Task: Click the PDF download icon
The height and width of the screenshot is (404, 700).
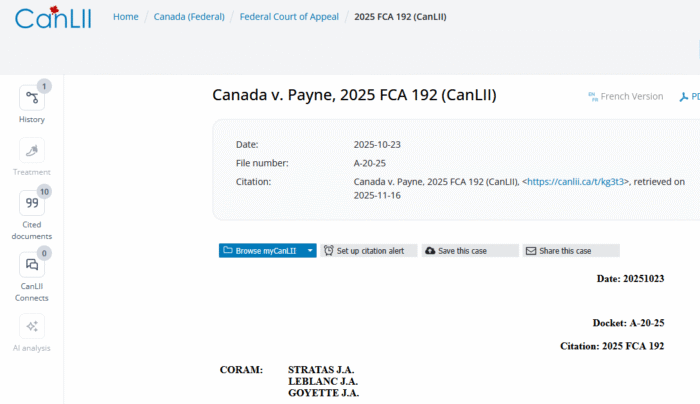Action: click(x=683, y=97)
